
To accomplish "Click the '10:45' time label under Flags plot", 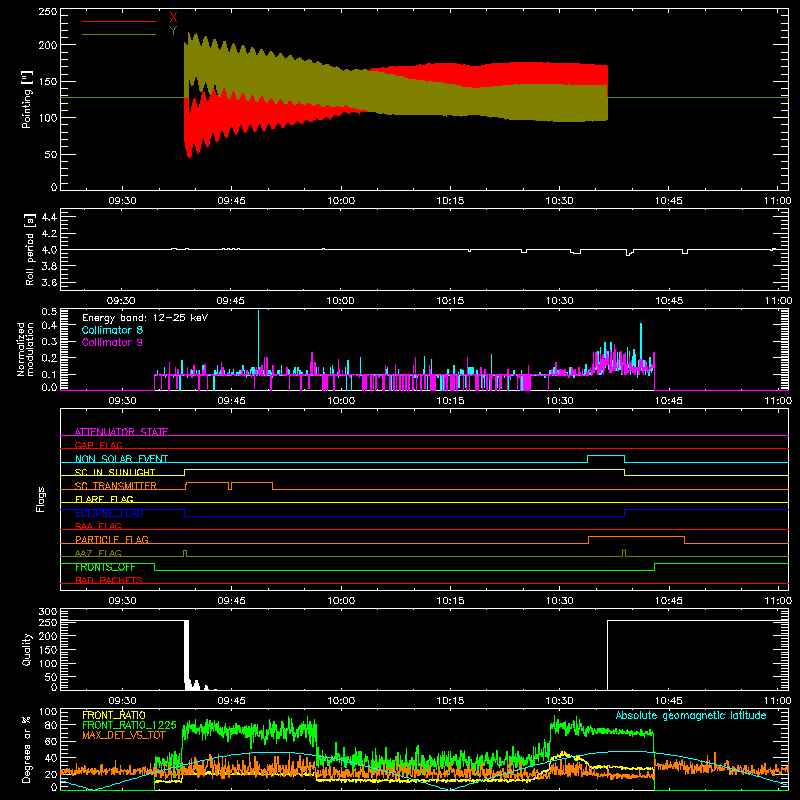I will tap(669, 601).
